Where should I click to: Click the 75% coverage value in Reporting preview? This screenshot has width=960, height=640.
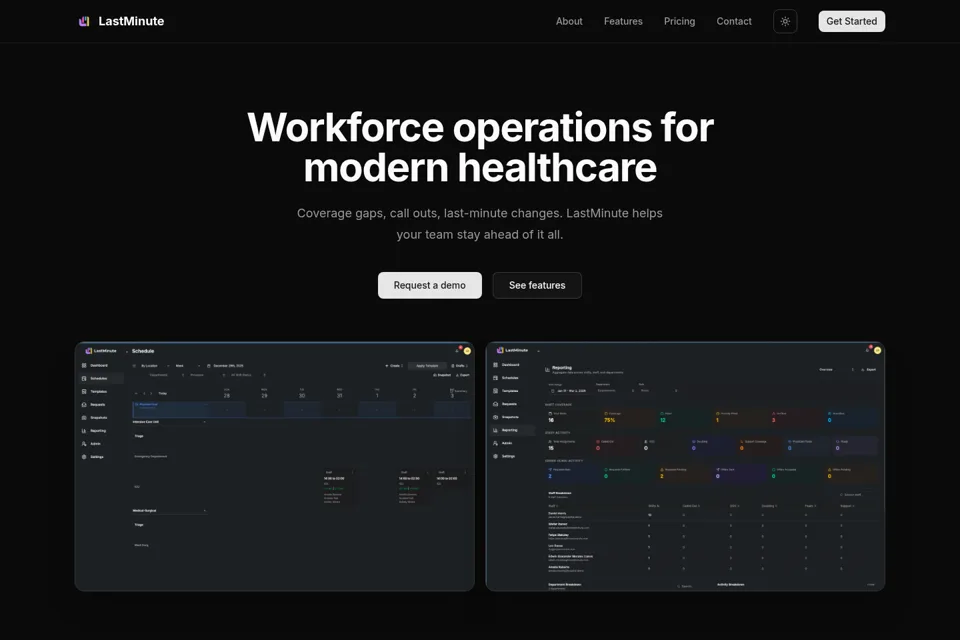tap(609, 420)
